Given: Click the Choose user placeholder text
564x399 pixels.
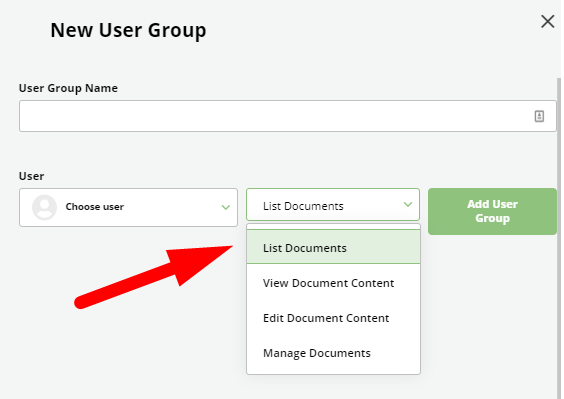Looking at the screenshot, I should tap(95, 207).
